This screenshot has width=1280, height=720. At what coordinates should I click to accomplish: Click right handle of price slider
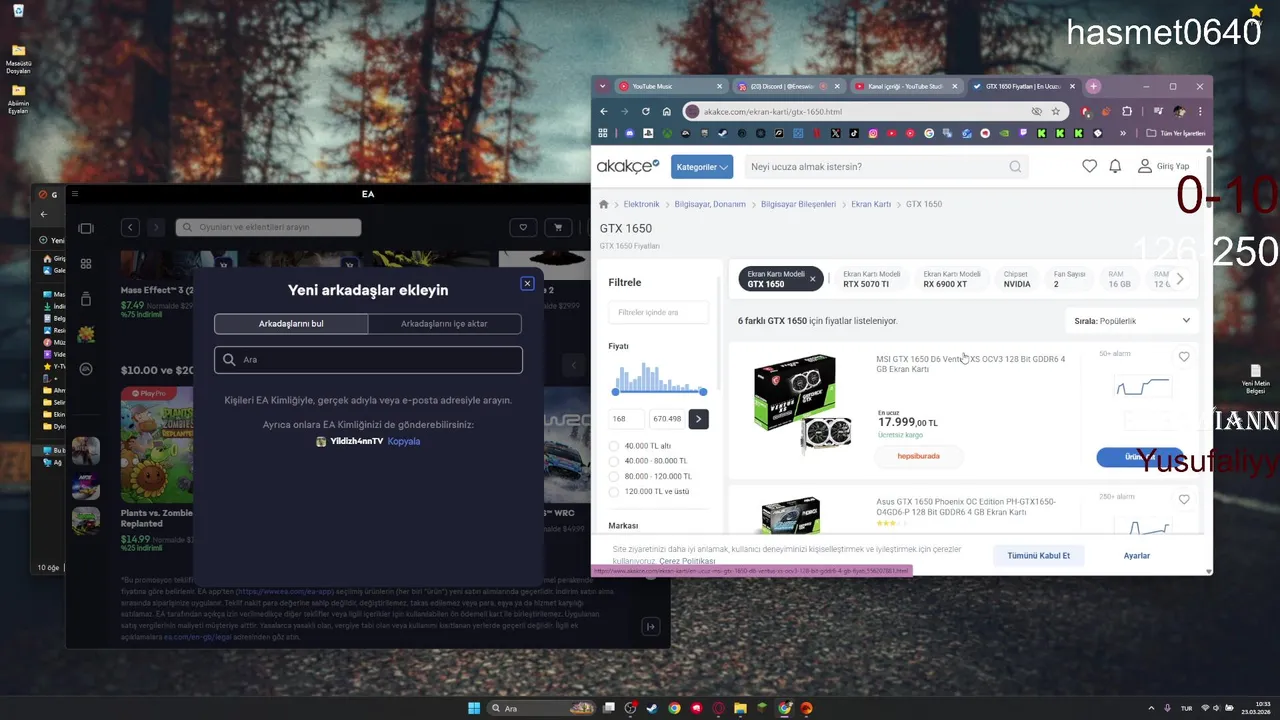[703, 392]
